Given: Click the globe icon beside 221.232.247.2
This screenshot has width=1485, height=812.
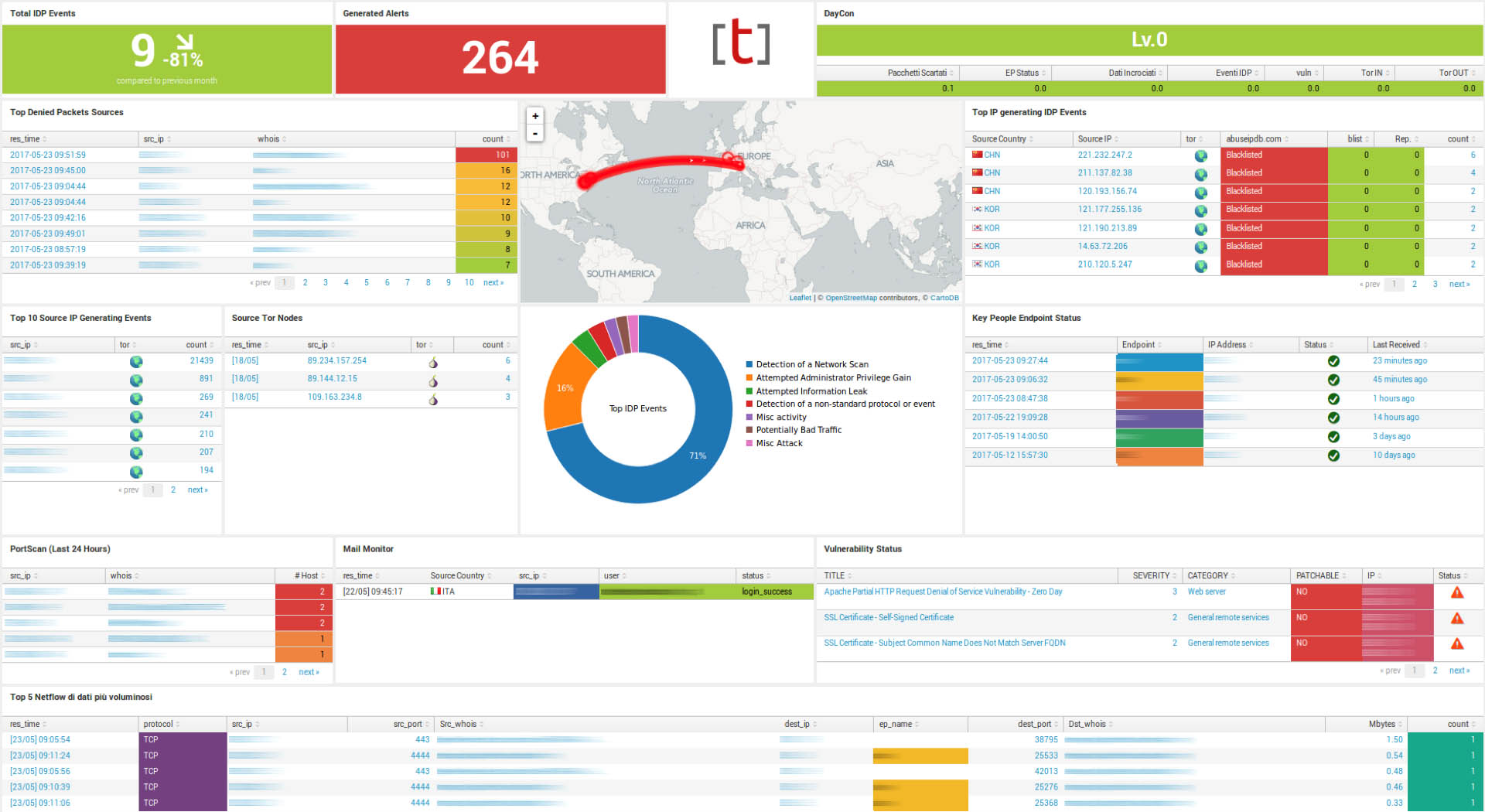Looking at the screenshot, I should click(x=1200, y=156).
